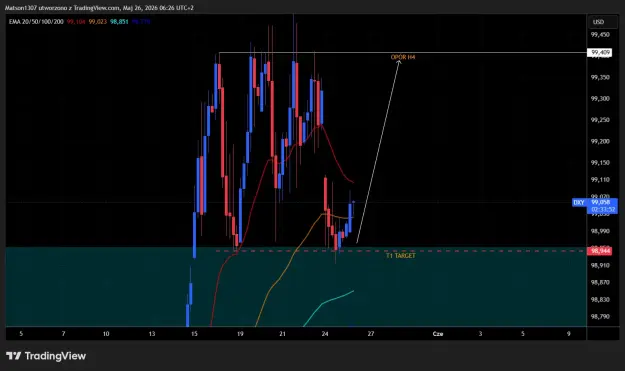
Task: Click the EMA 20/50/100/200 indicator legend
Action: (36, 22)
